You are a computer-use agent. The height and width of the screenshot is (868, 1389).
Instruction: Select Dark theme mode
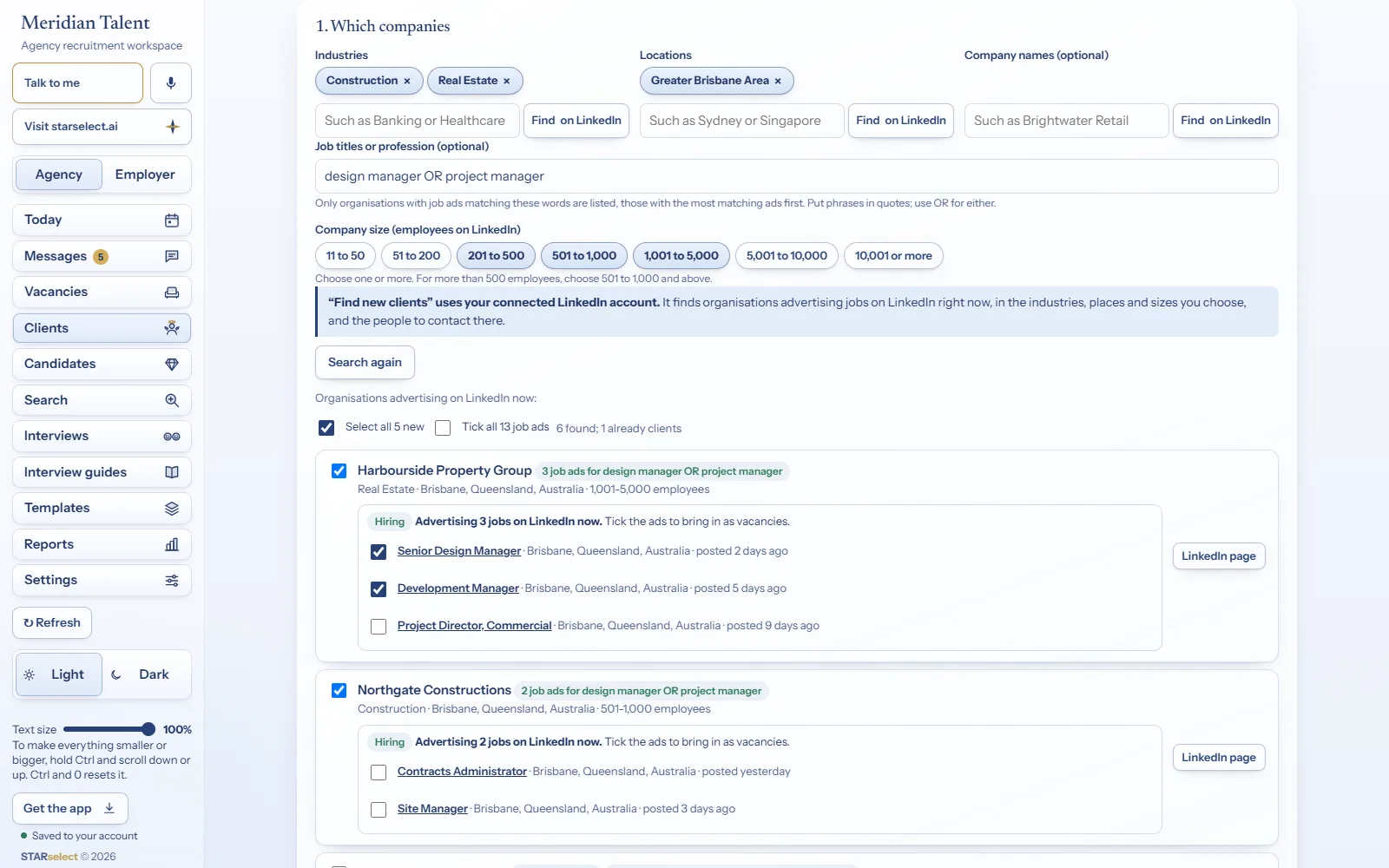pos(146,674)
